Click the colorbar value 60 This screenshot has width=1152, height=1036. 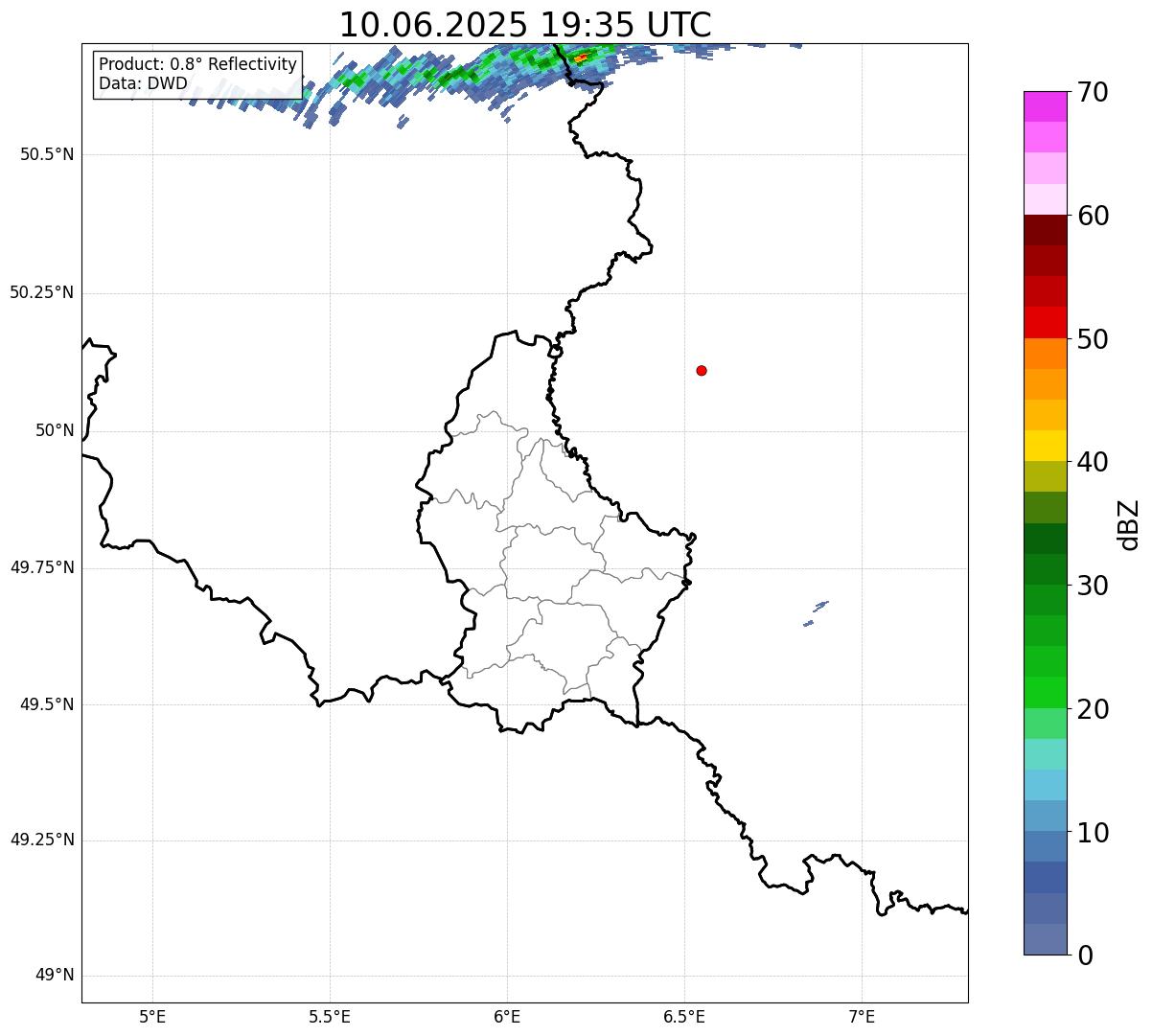[x=1093, y=216]
